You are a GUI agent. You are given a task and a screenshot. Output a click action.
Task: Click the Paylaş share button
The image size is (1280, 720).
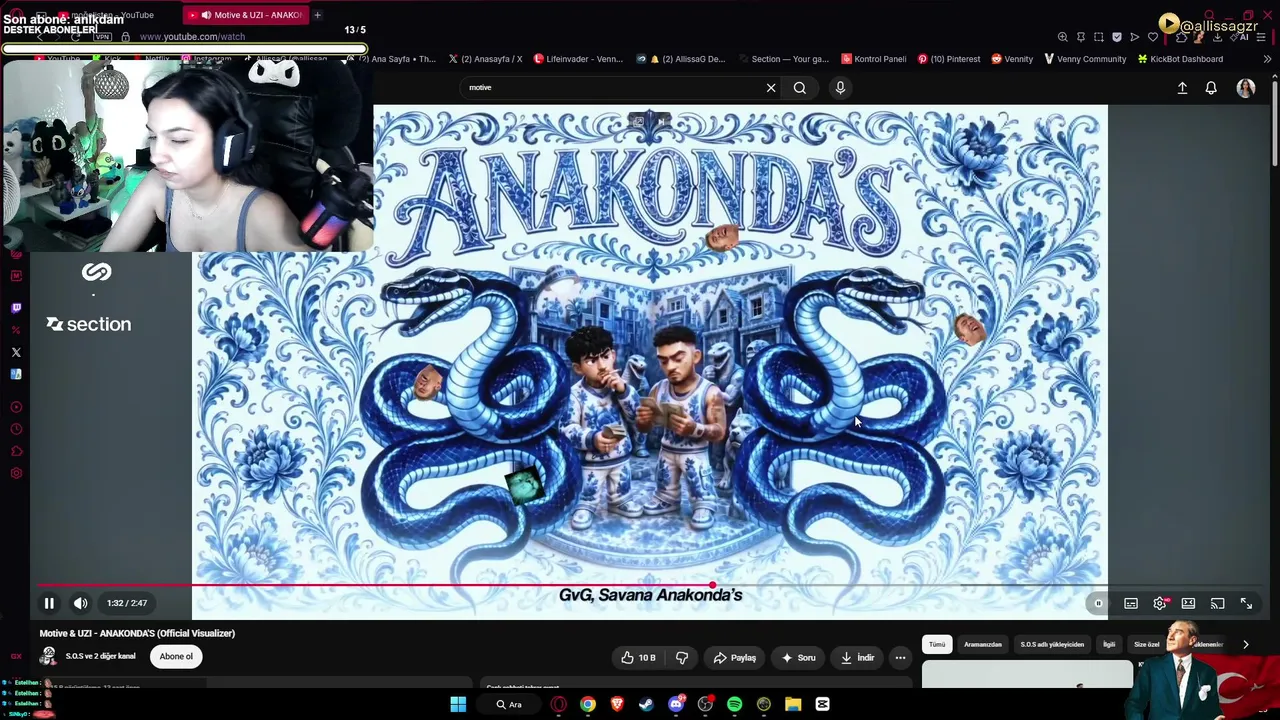point(734,657)
